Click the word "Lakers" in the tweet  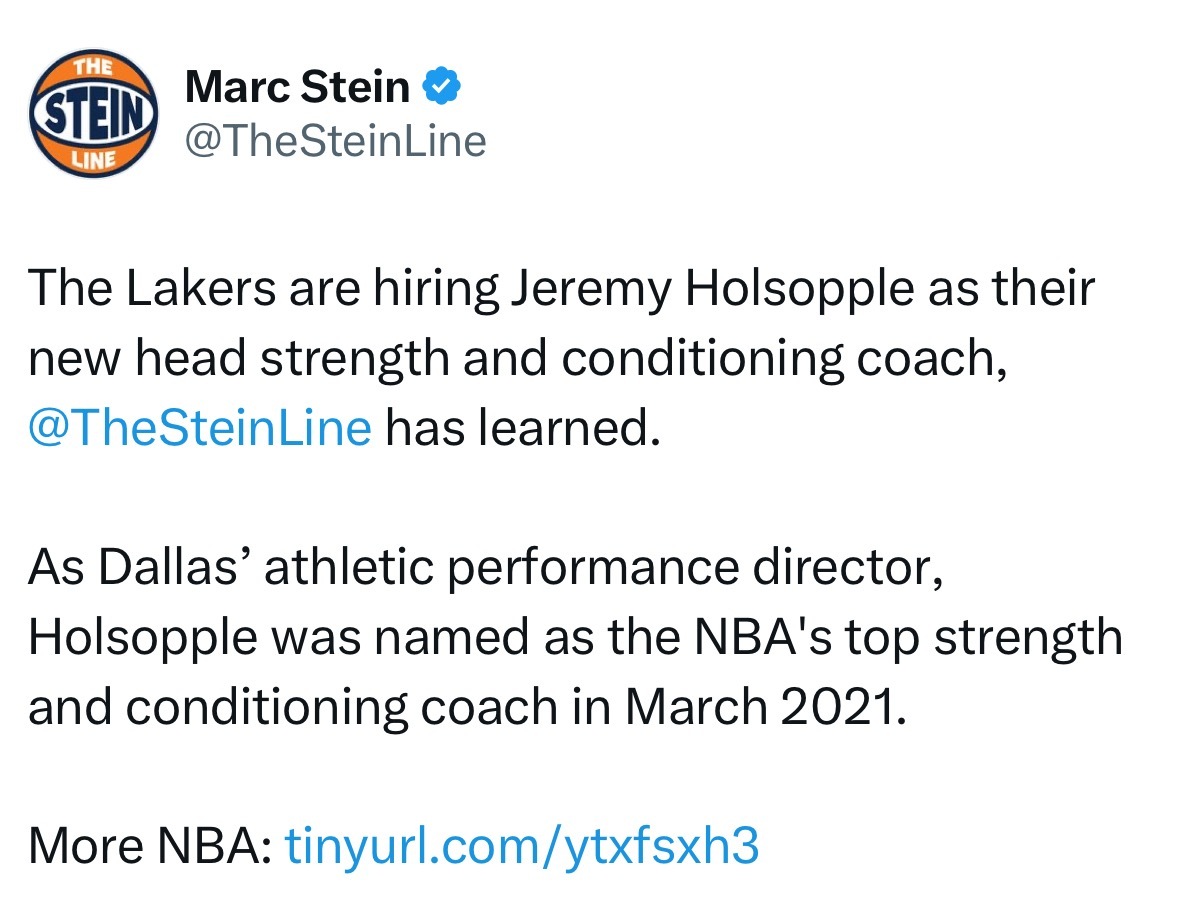point(201,288)
